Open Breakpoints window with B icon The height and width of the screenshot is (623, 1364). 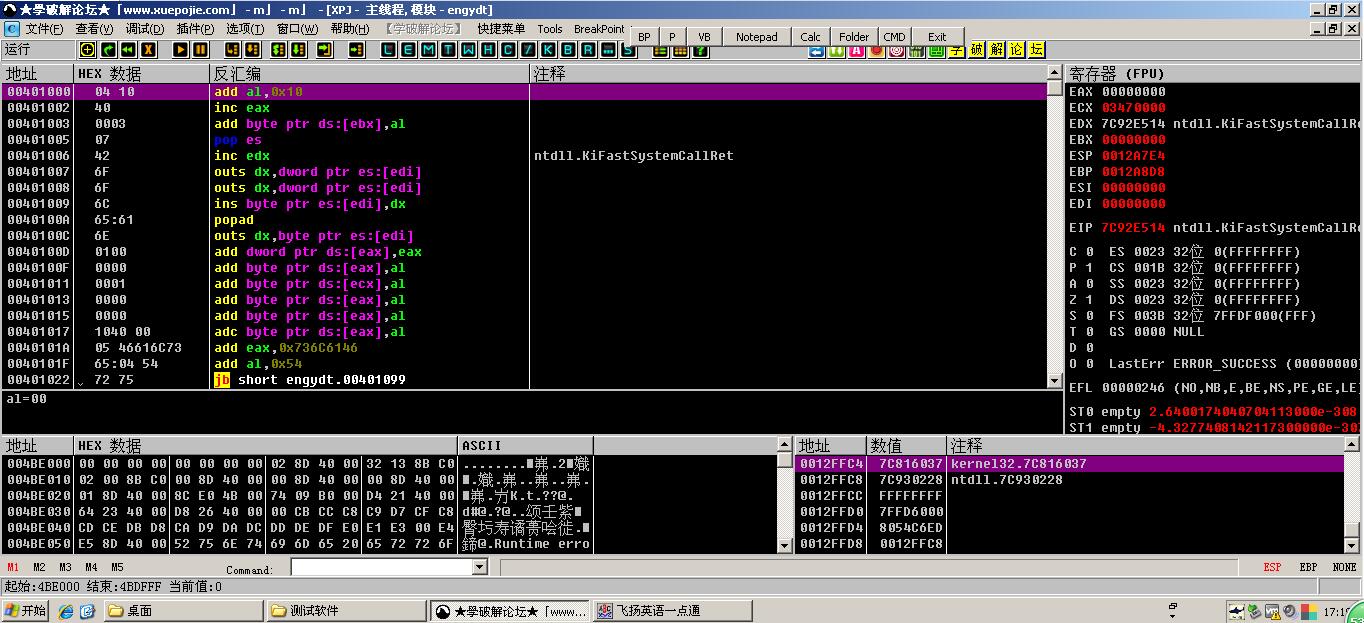567,49
